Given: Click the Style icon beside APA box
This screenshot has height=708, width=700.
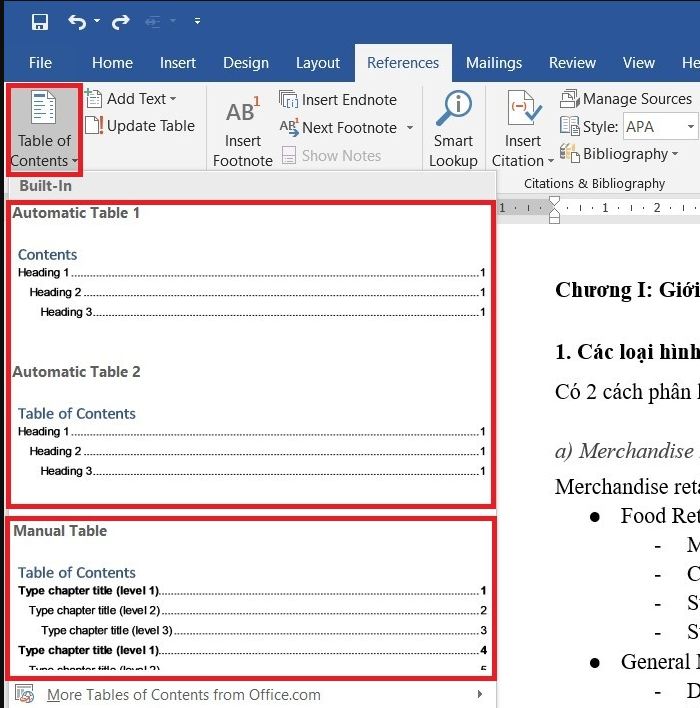Looking at the screenshot, I should [569, 126].
